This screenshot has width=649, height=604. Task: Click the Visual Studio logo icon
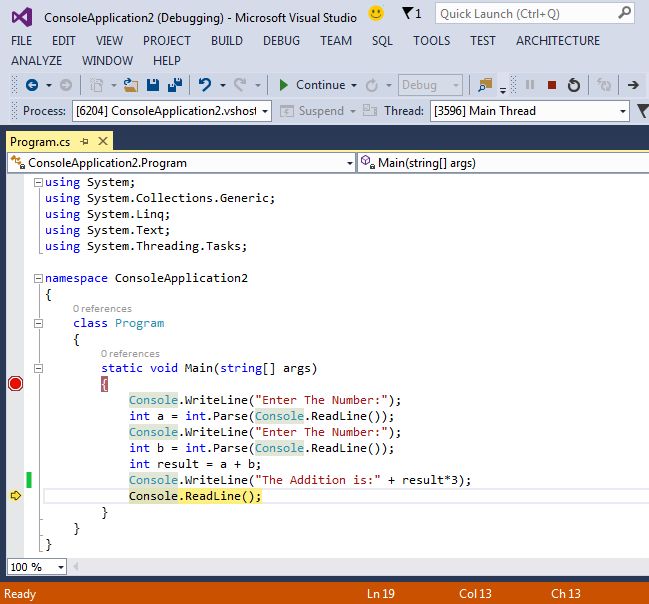click(x=22, y=17)
